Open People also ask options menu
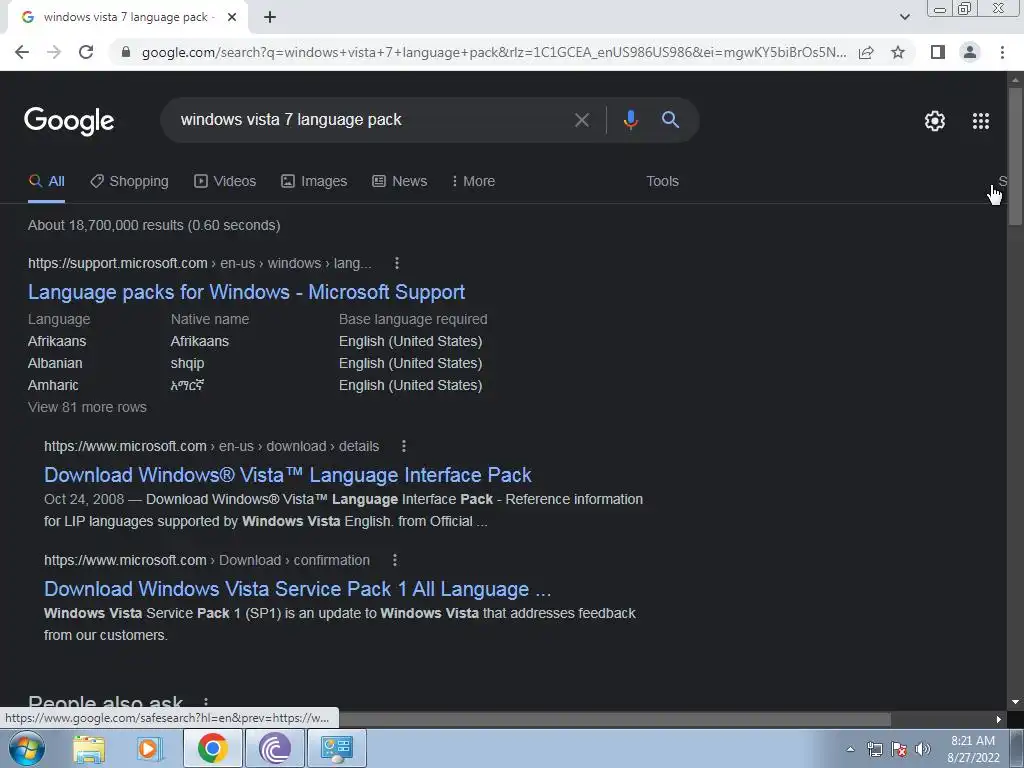 click(206, 703)
